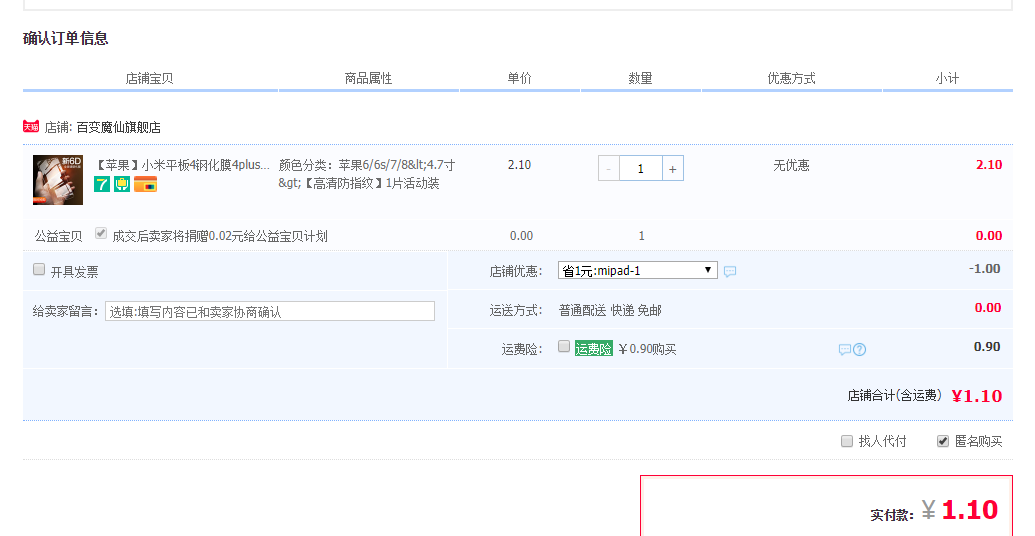Decrease quantity with the minus button

click(x=609, y=169)
